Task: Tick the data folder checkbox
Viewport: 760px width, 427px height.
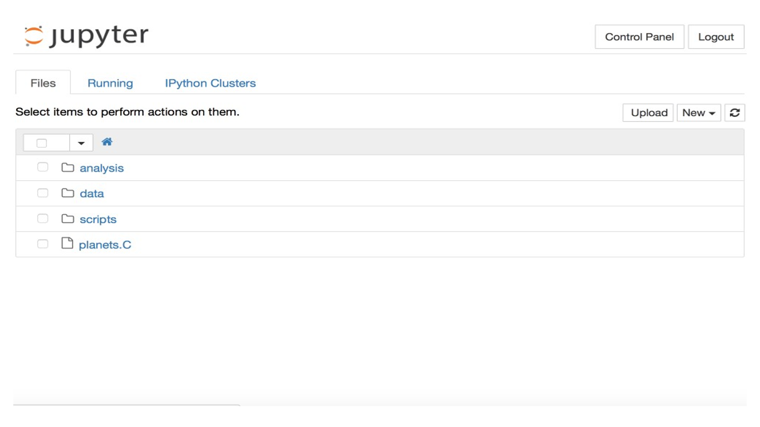Action: pos(43,193)
